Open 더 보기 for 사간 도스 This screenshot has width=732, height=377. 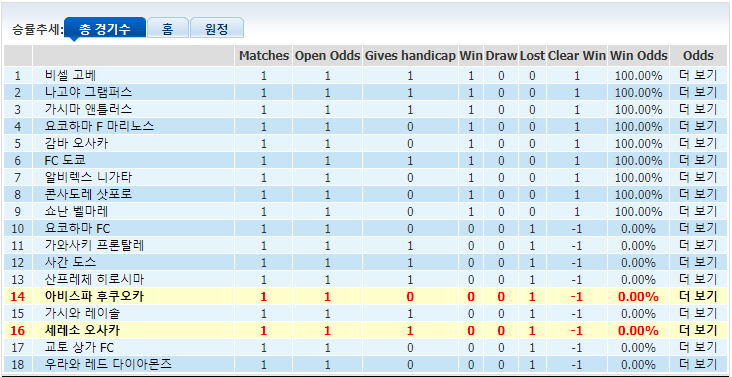click(698, 263)
